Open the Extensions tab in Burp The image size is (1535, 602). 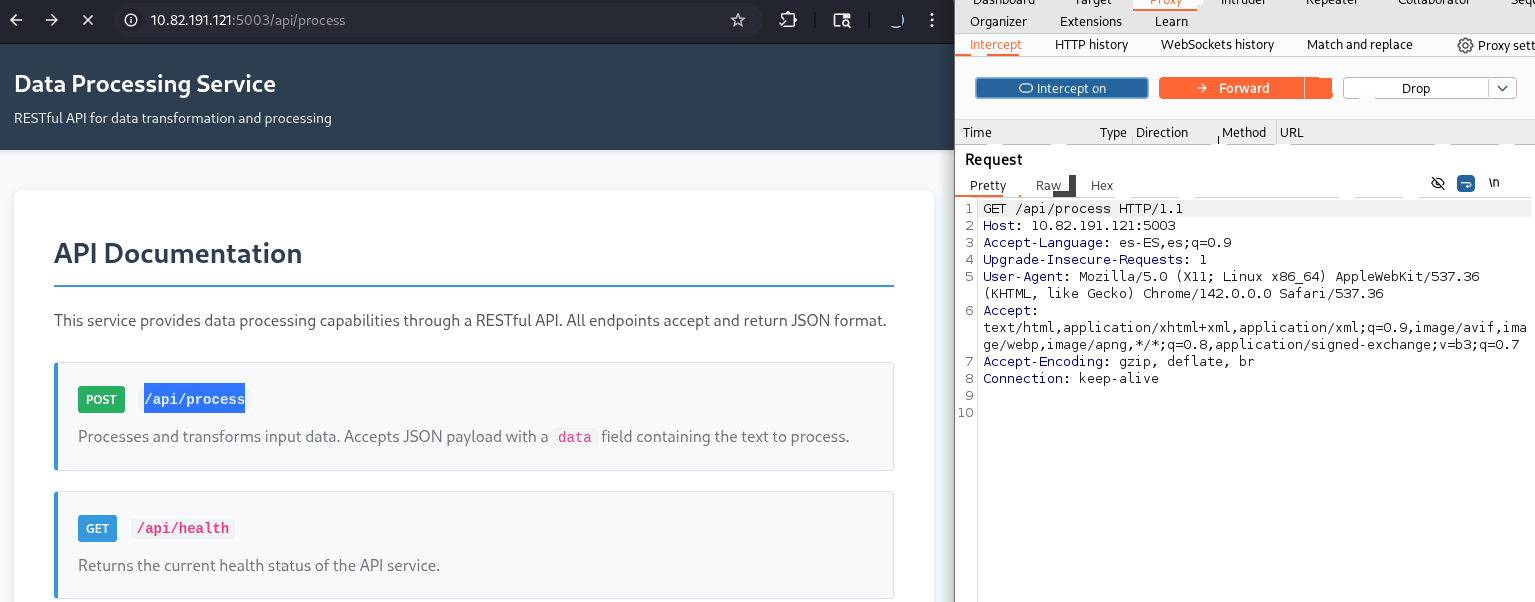click(x=1091, y=21)
